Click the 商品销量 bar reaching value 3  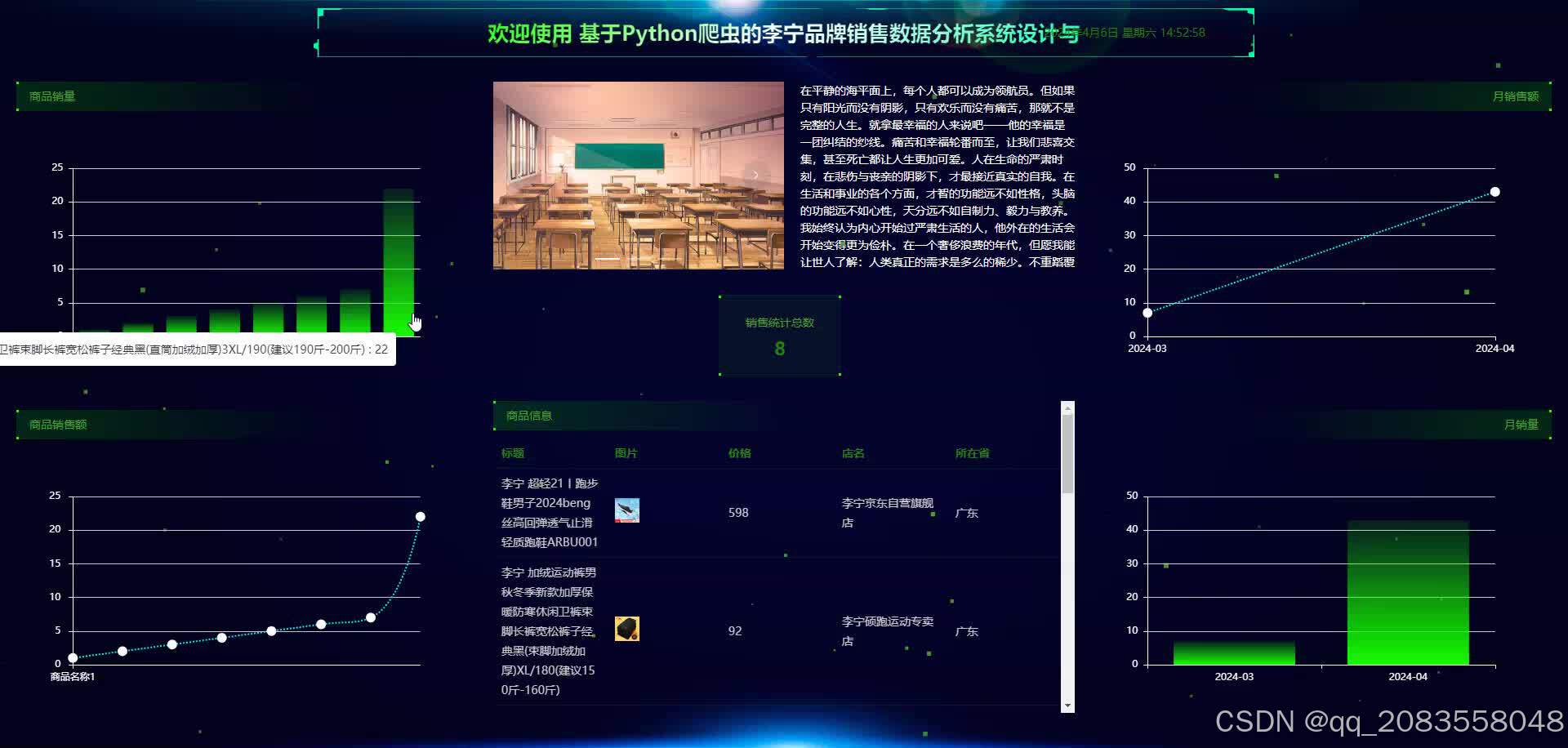pyautogui.click(x=182, y=326)
